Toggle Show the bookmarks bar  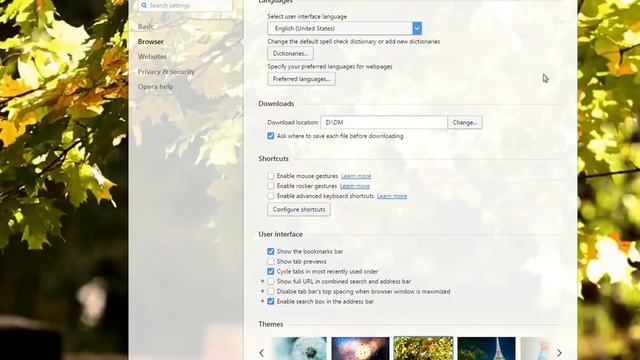click(x=271, y=251)
